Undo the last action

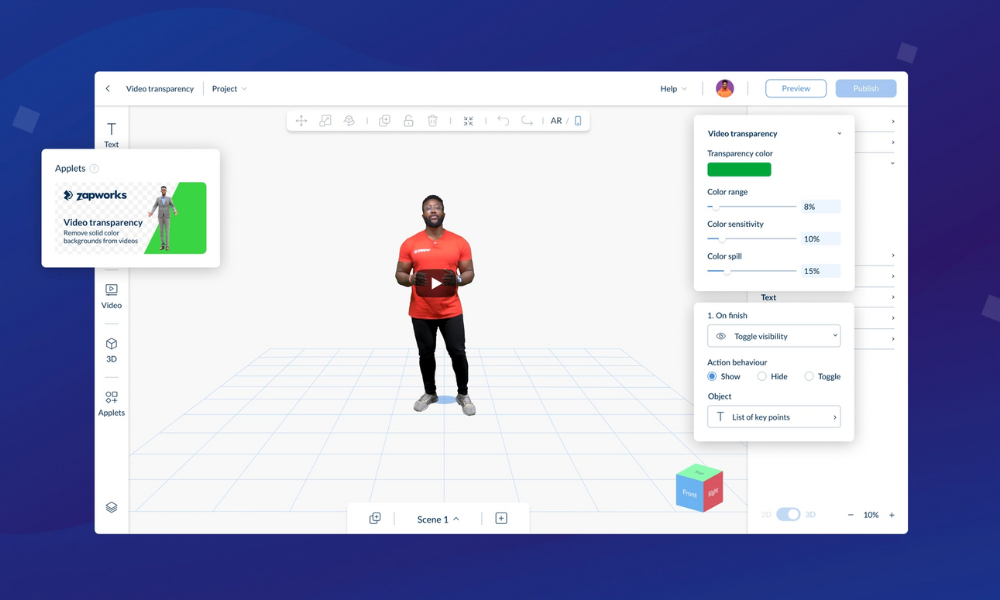(x=503, y=121)
